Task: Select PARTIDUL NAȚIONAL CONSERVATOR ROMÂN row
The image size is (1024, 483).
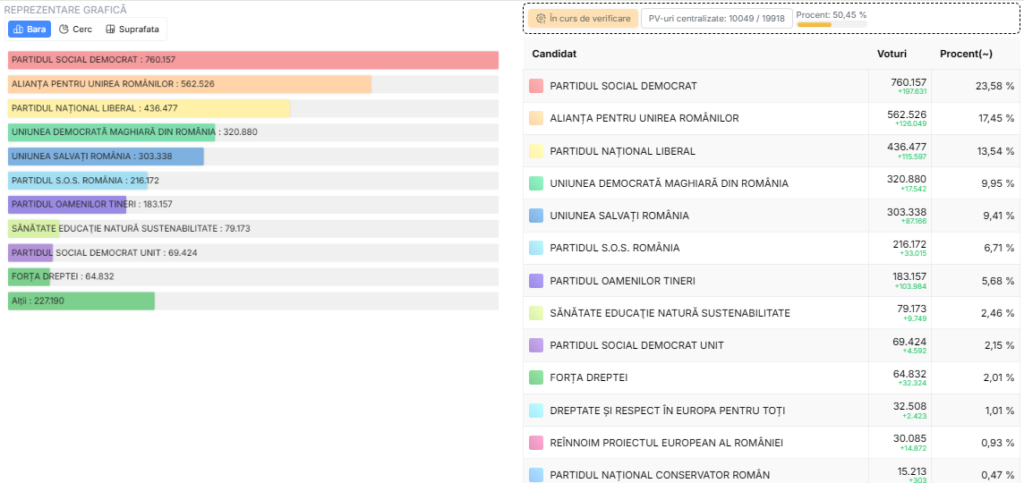Action: tap(660, 475)
